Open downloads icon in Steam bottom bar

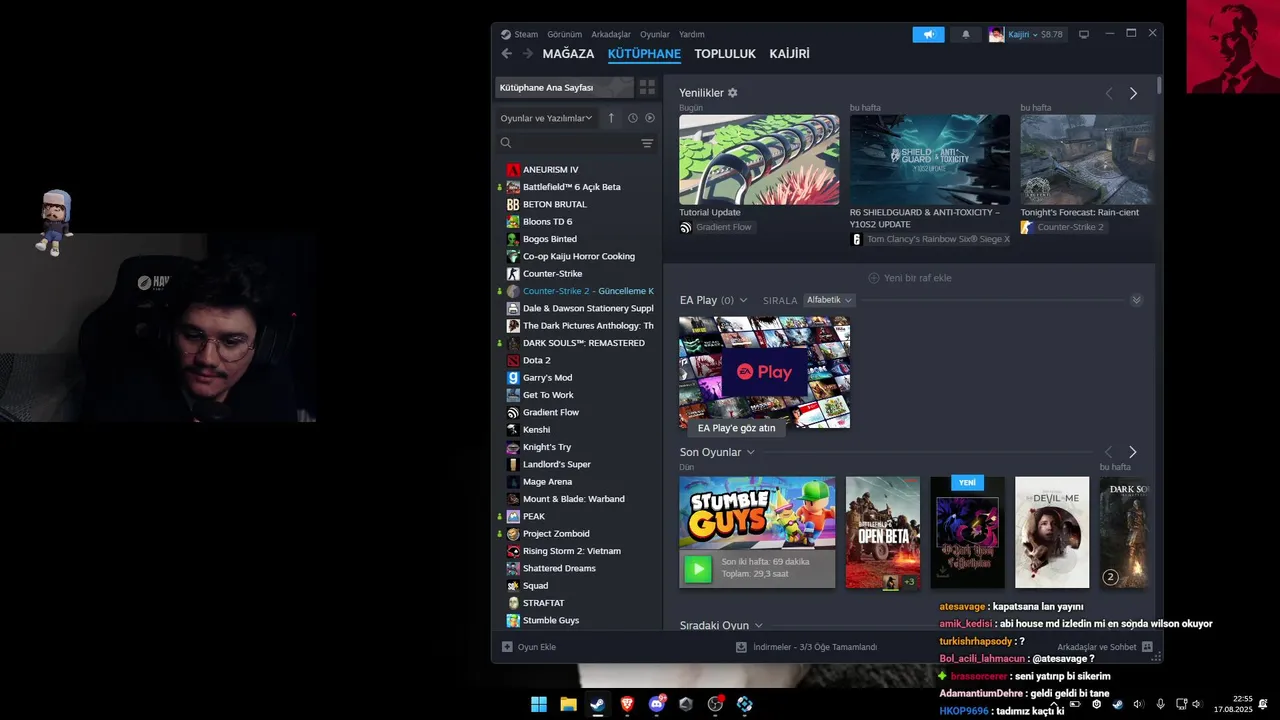(741, 647)
